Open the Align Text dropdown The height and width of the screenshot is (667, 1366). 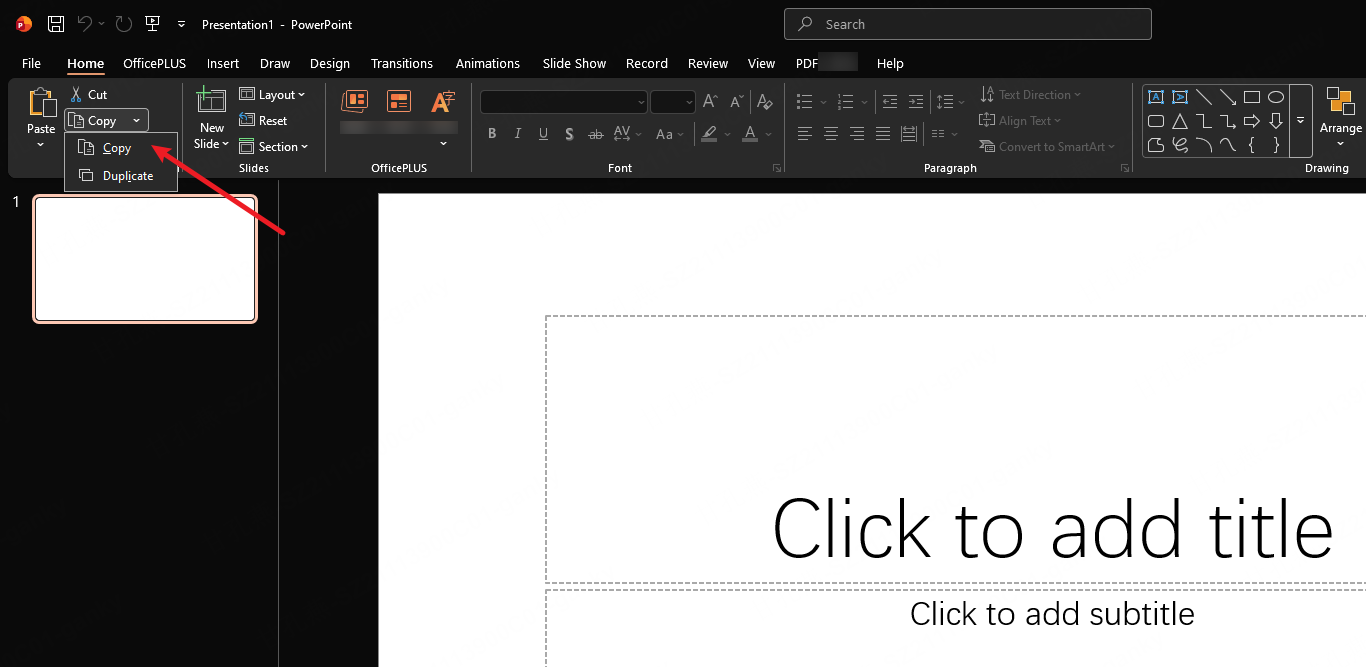(1021, 121)
